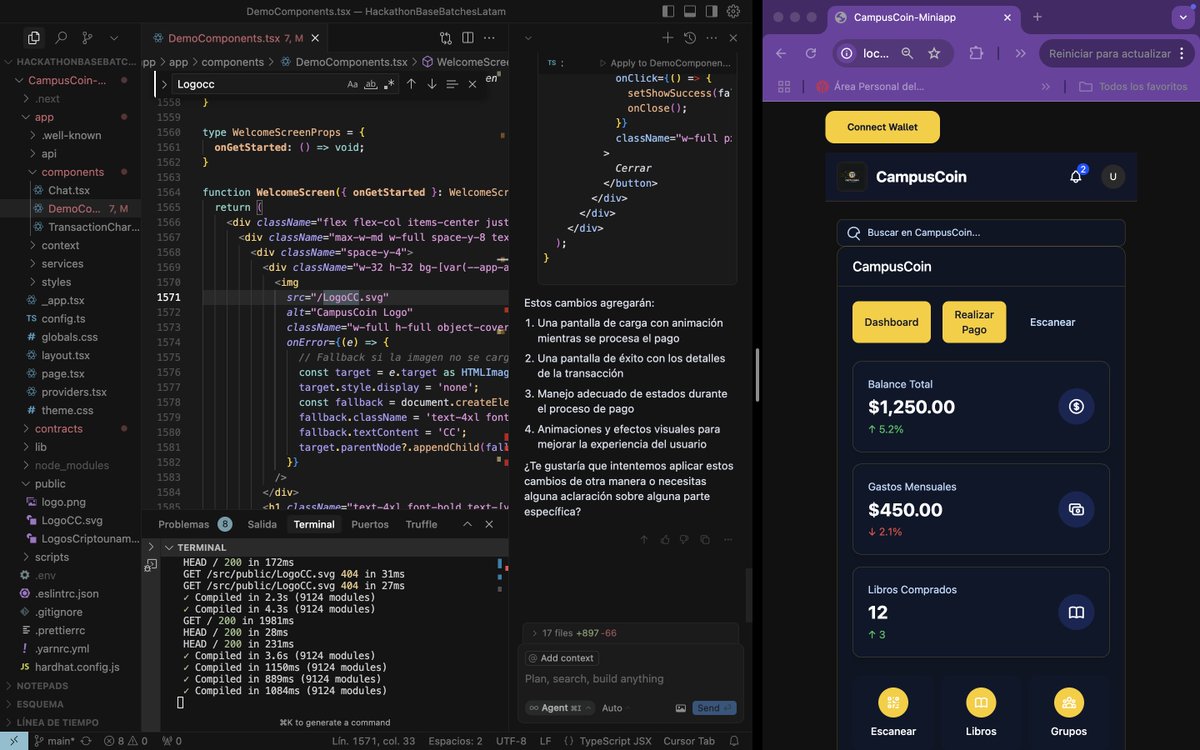Open Chrome extensions puzzle icon

pos(977,53)
